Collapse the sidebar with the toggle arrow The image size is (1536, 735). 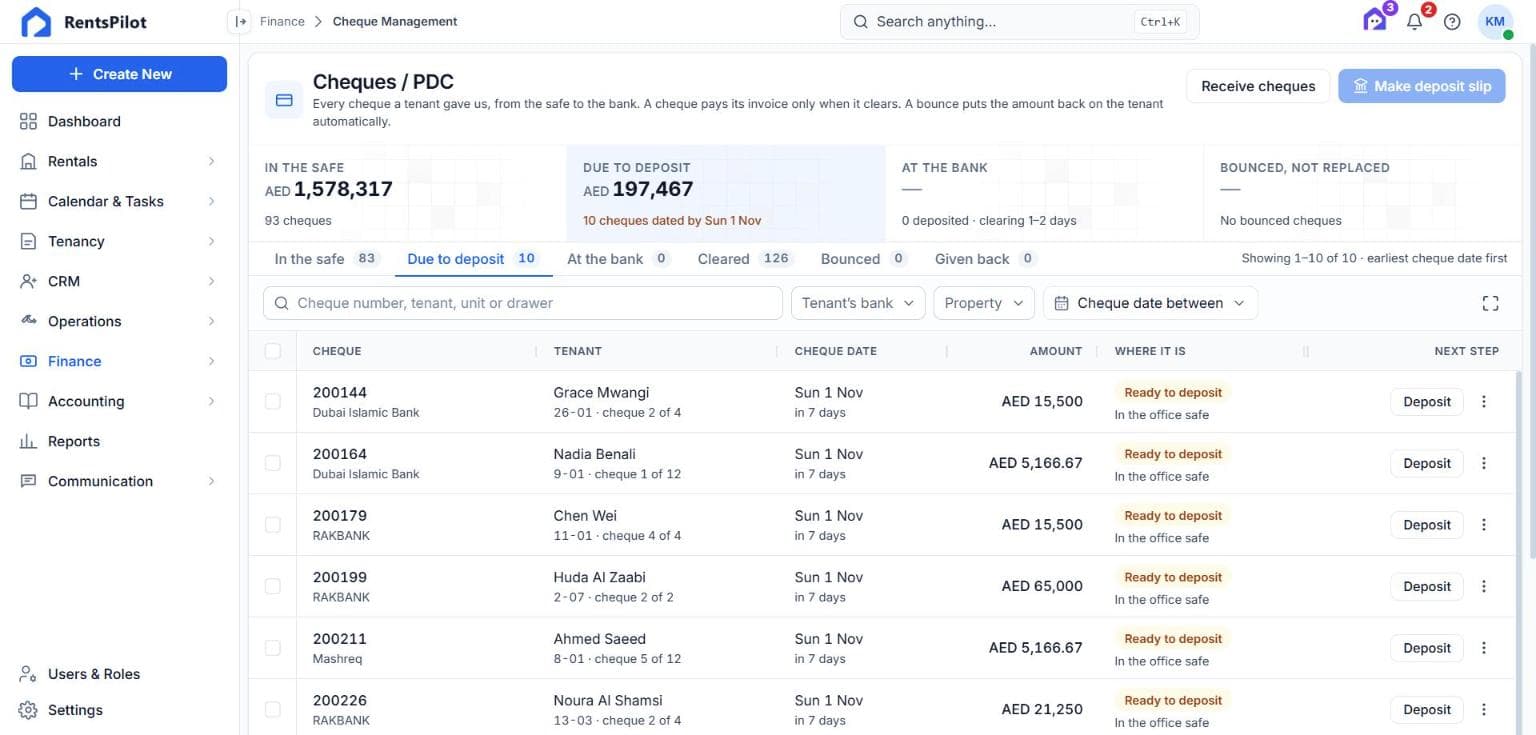click(240, 21)
